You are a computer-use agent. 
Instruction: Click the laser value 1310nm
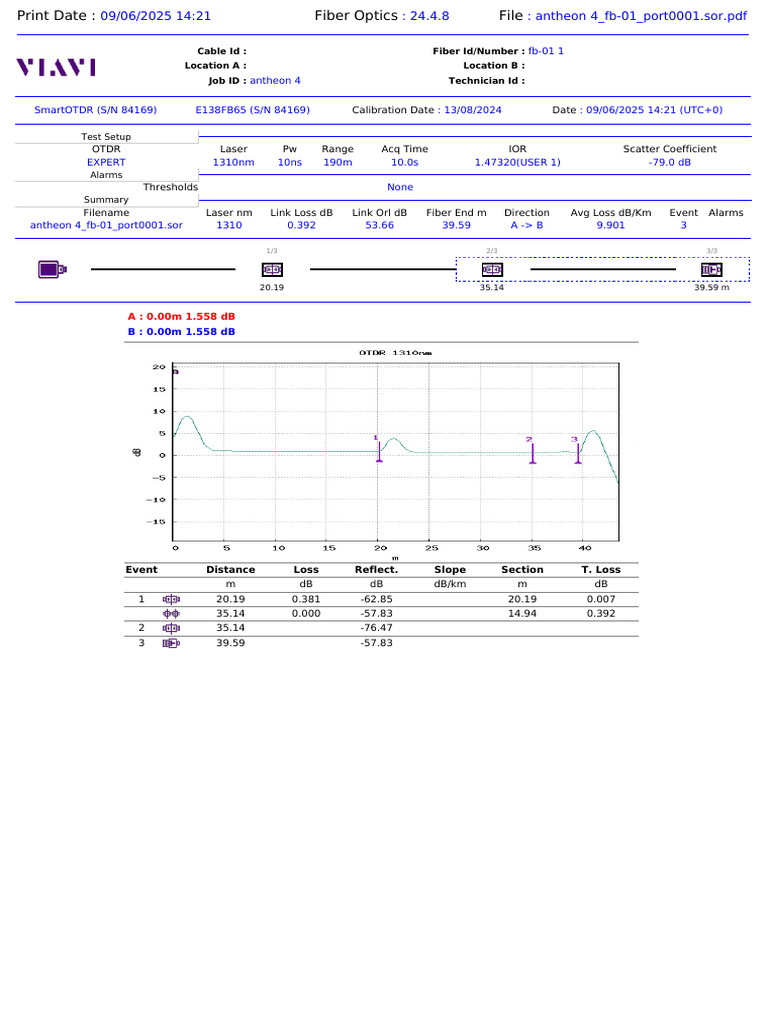[233, 162]
